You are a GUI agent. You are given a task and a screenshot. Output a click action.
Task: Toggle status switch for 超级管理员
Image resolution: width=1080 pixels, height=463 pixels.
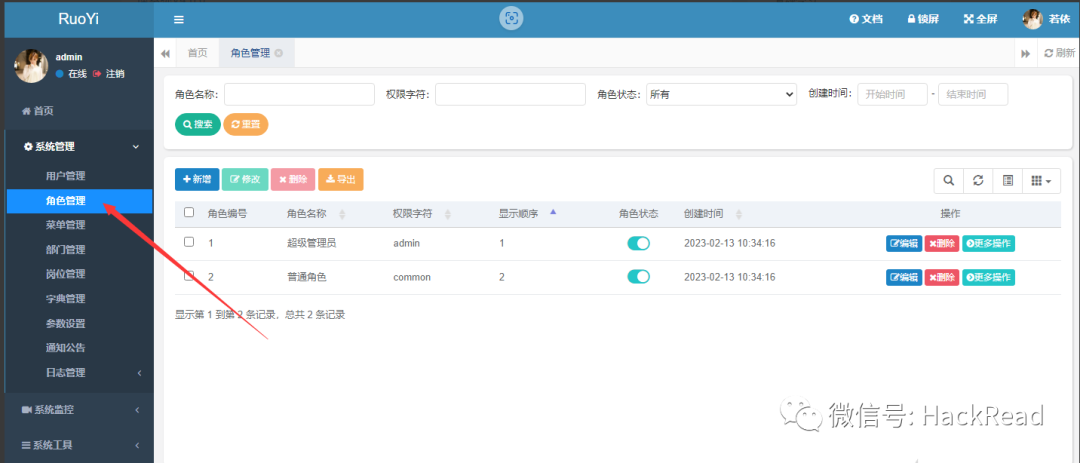pos(638,243)
